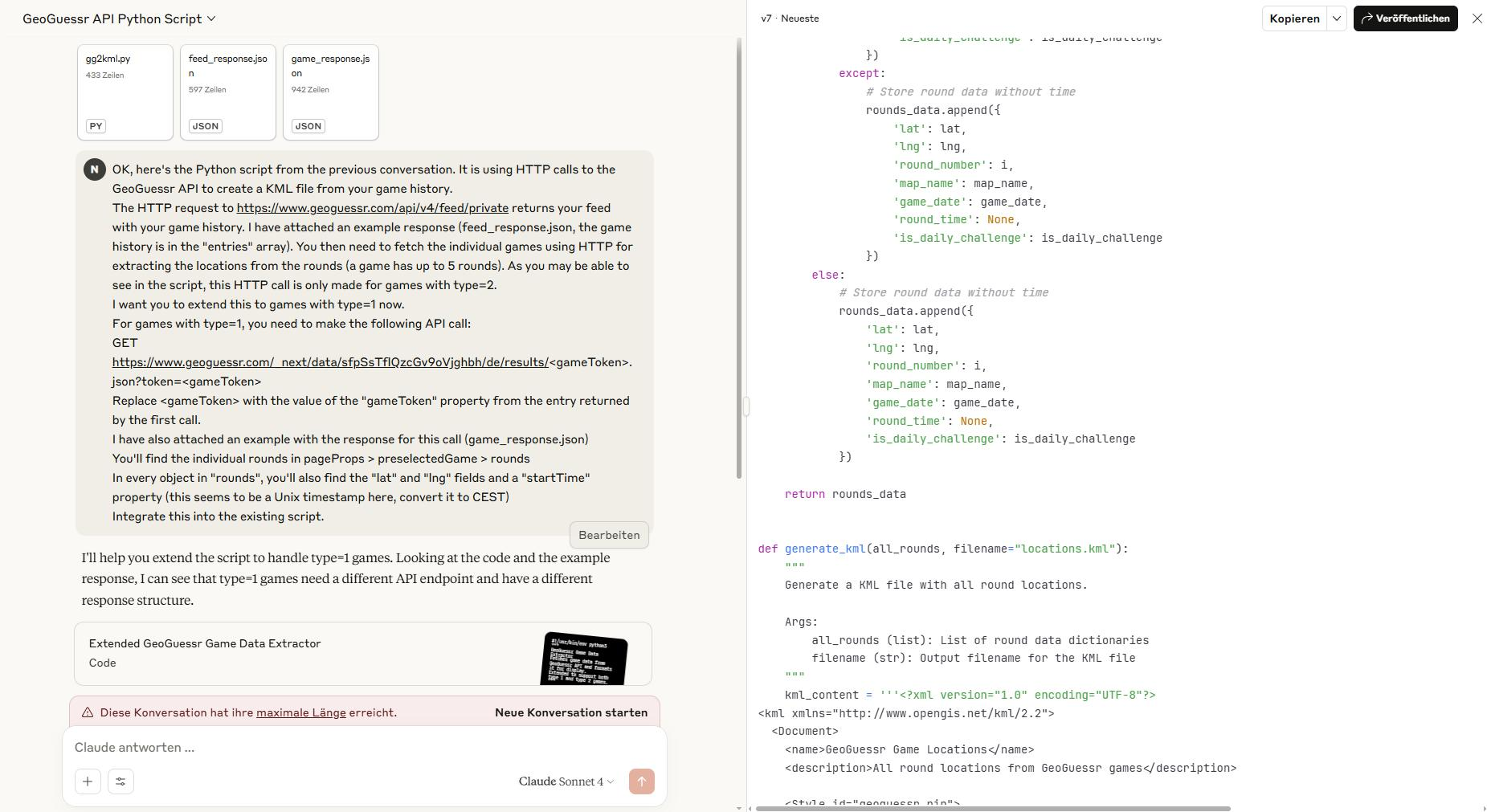Open the Extended GeoGuessr Game Data Extractor artifact

(x=363, y=654)
